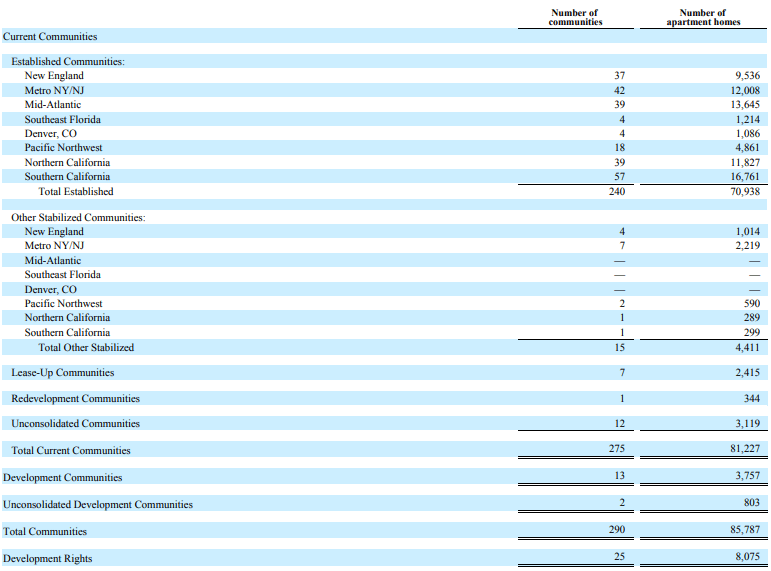
Task: Select the 'Established Communities:' subheading
Action: 68,61
